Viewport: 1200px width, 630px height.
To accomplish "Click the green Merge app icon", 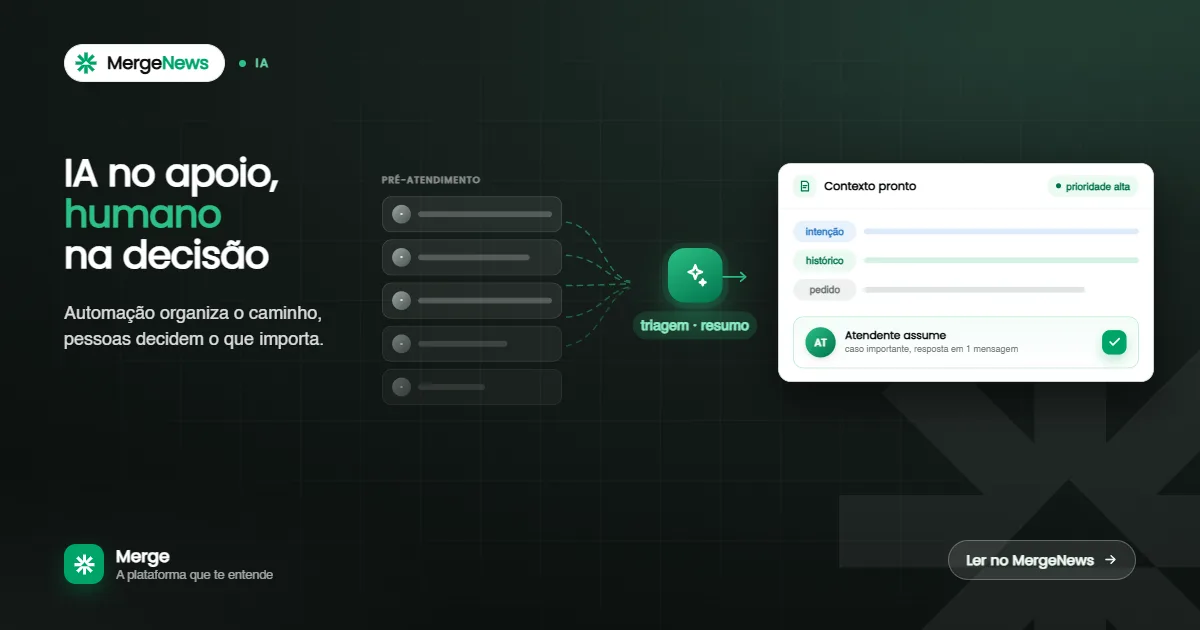I will (x=84, y=564).
